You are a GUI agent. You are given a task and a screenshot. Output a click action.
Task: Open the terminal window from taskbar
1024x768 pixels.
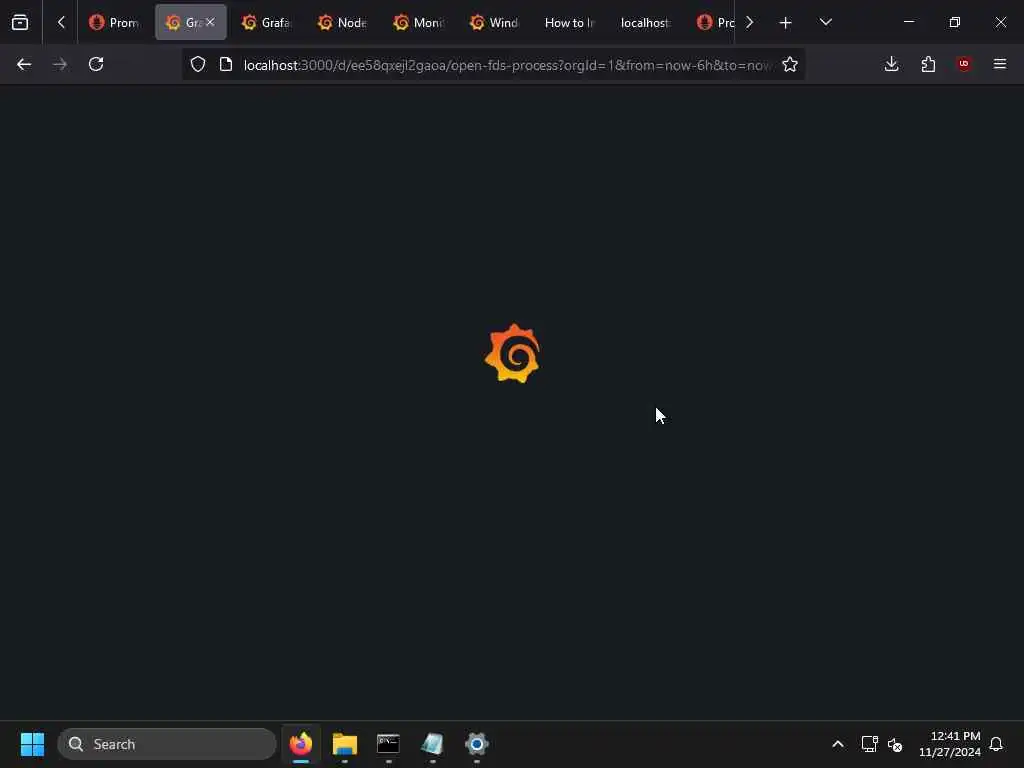click(x=389, y=744)
